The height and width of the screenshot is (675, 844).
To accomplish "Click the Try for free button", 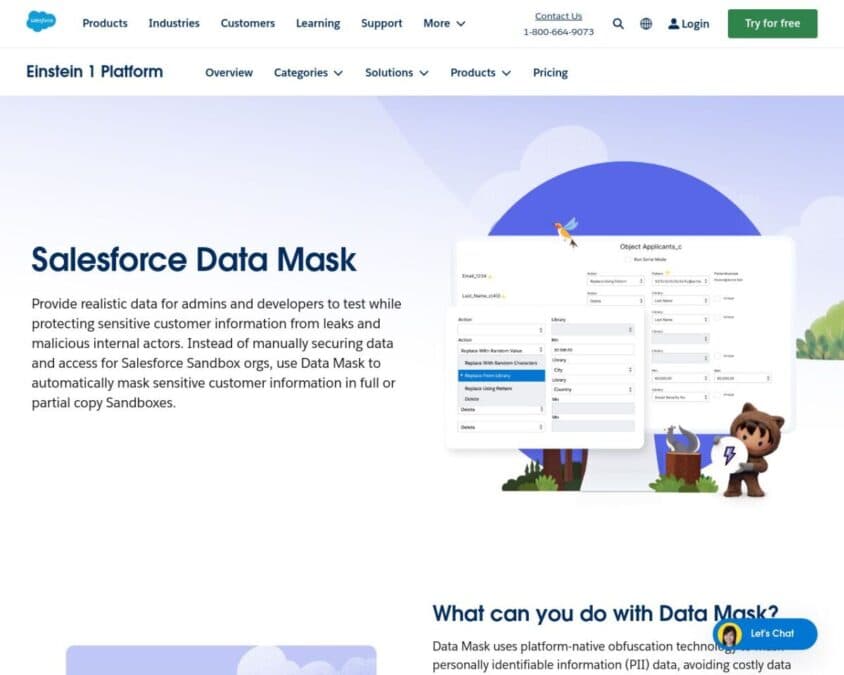I will (x=772, y=24).
